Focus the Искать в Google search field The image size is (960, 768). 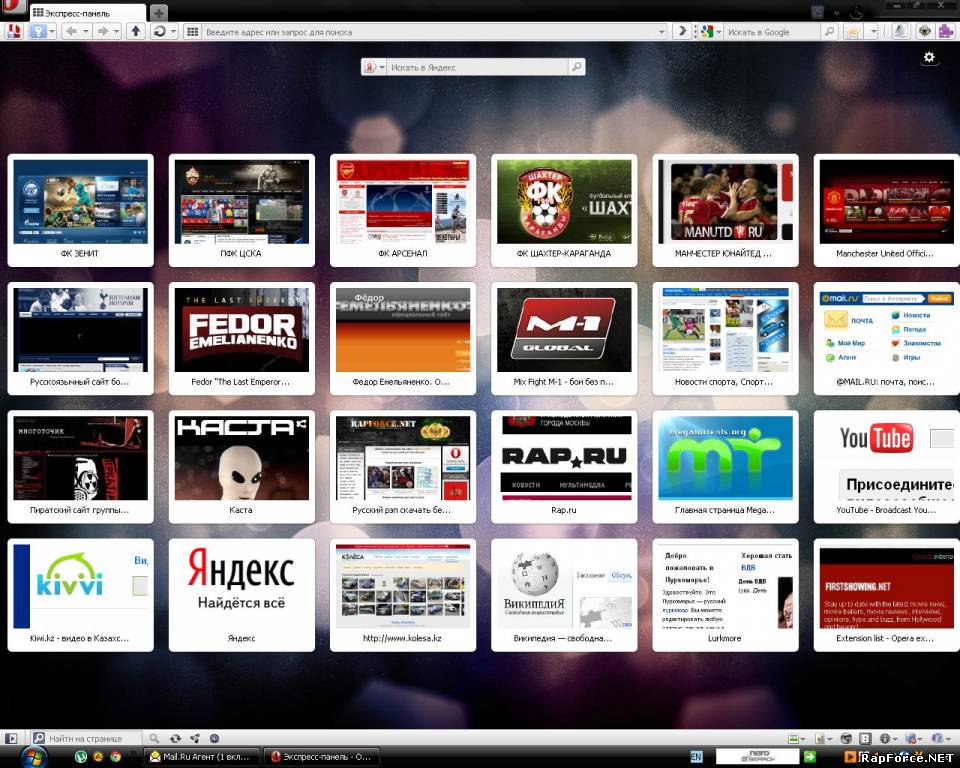[773, 32]
